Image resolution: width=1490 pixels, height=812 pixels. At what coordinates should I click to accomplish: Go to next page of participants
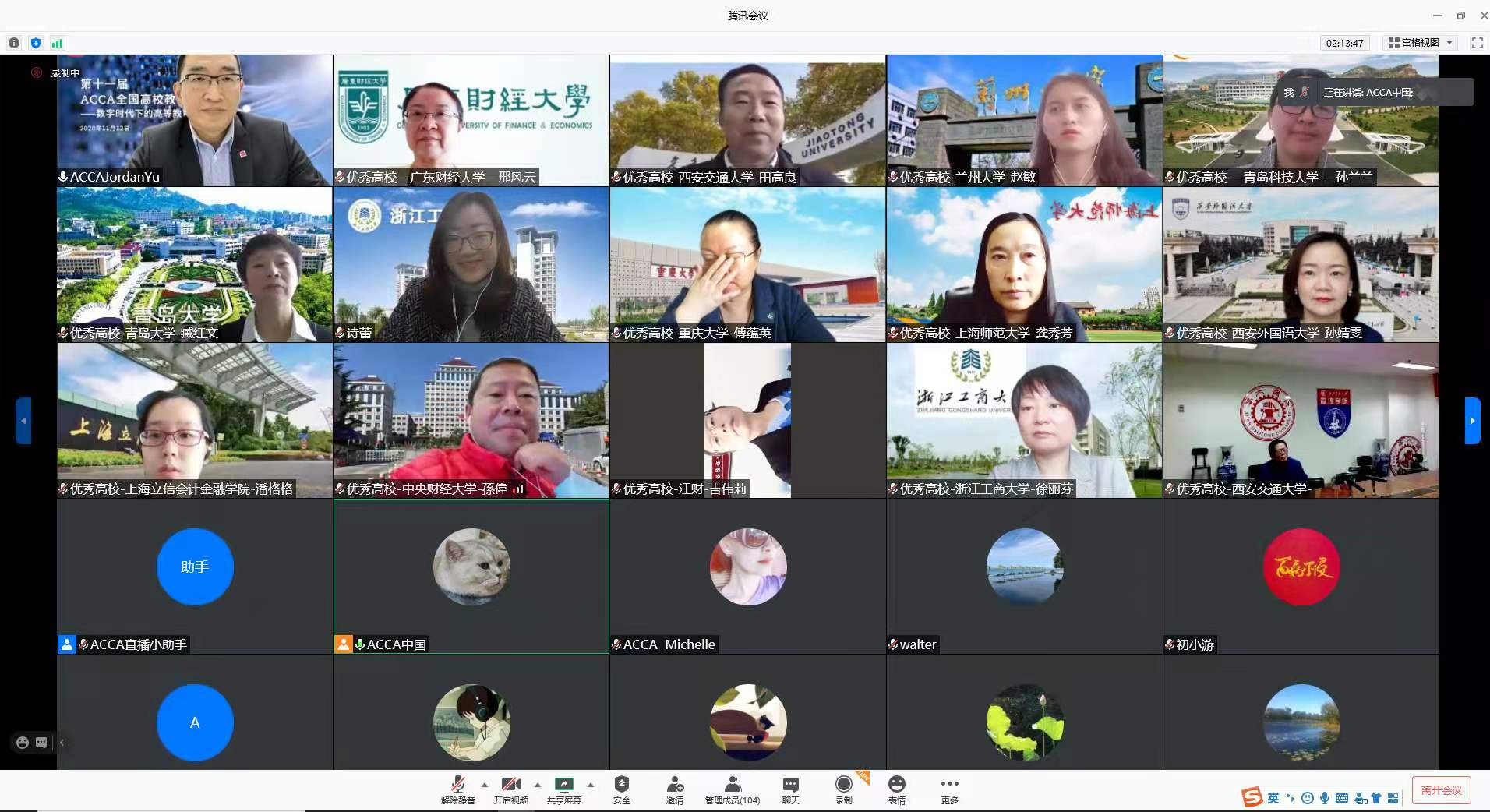1472,421
